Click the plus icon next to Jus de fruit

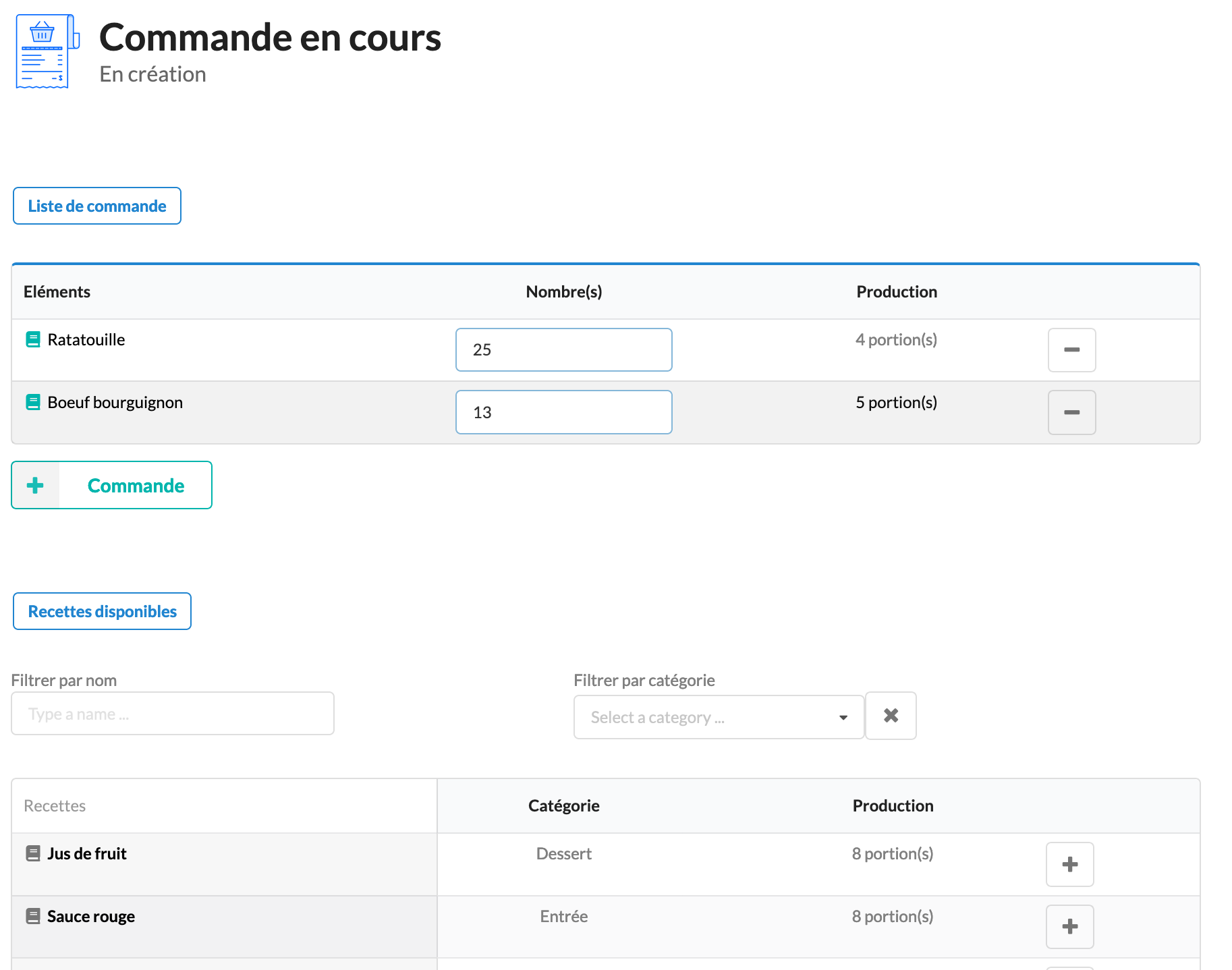tap(1069, 864)
